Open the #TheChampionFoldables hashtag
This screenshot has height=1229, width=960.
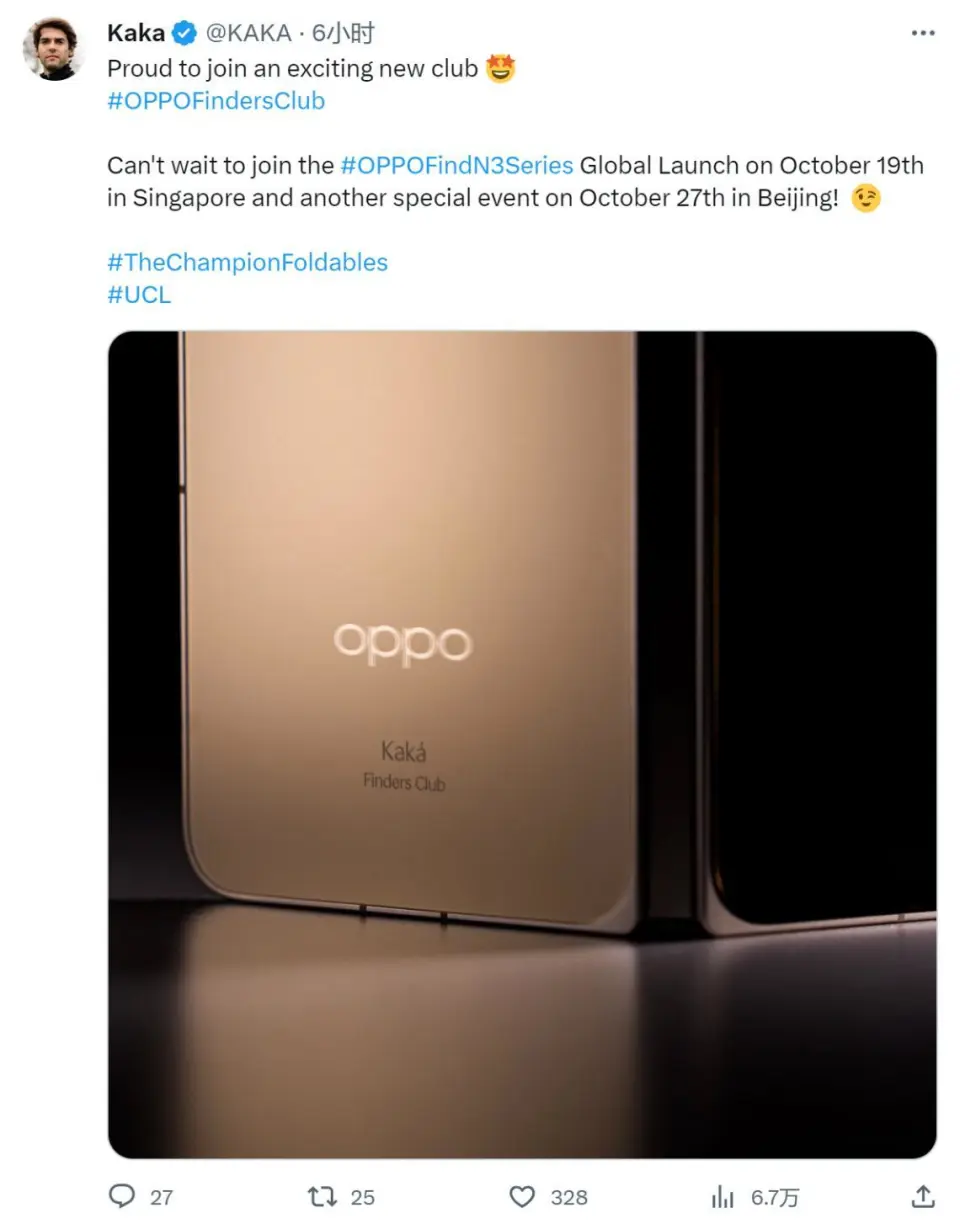pyautogui.click(x=247, y=263)
